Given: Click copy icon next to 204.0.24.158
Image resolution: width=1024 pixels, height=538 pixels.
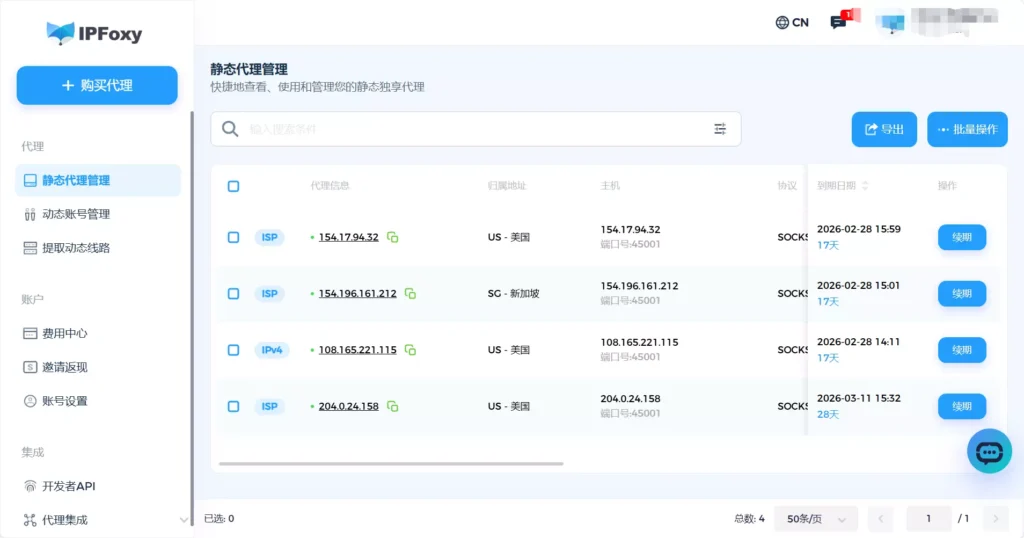Looking at the screenshot, I should click(393, 407).
